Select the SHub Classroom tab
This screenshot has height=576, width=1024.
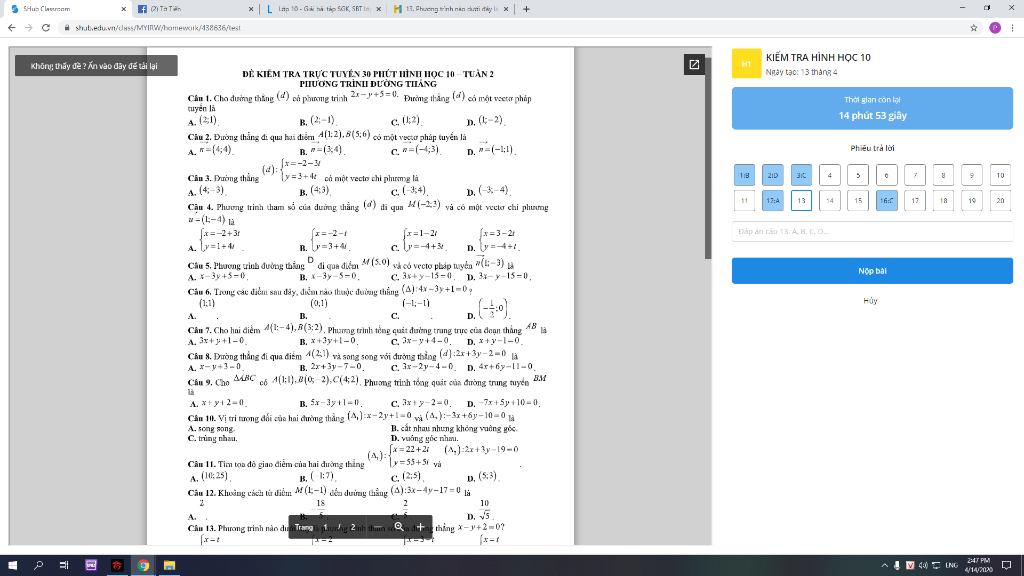coord(66,9)
